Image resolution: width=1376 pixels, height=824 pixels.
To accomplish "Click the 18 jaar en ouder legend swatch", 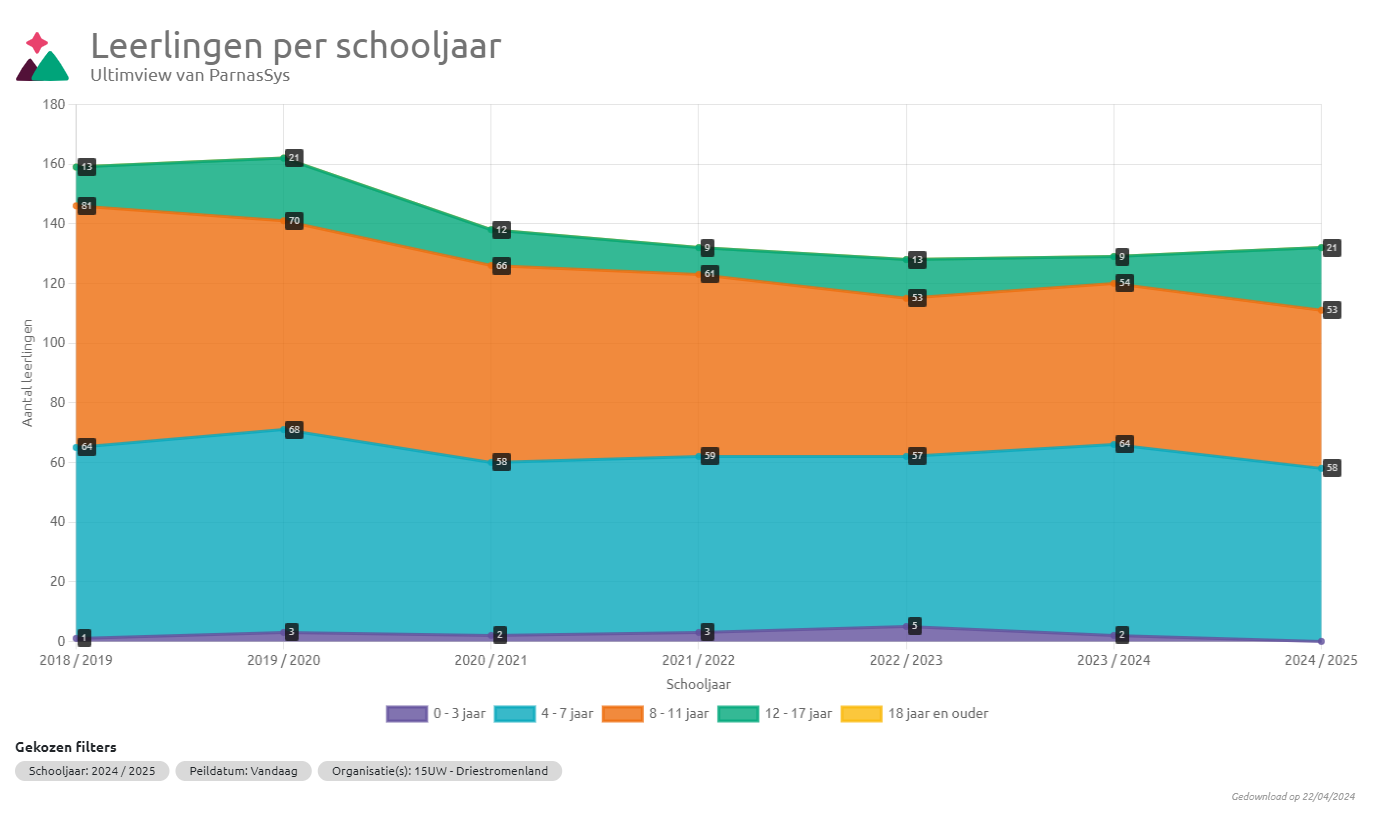I will coord(861,713).
